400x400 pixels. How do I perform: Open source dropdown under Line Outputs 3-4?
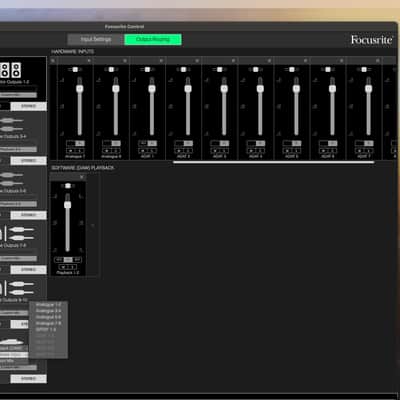click(x=18, y=149)
